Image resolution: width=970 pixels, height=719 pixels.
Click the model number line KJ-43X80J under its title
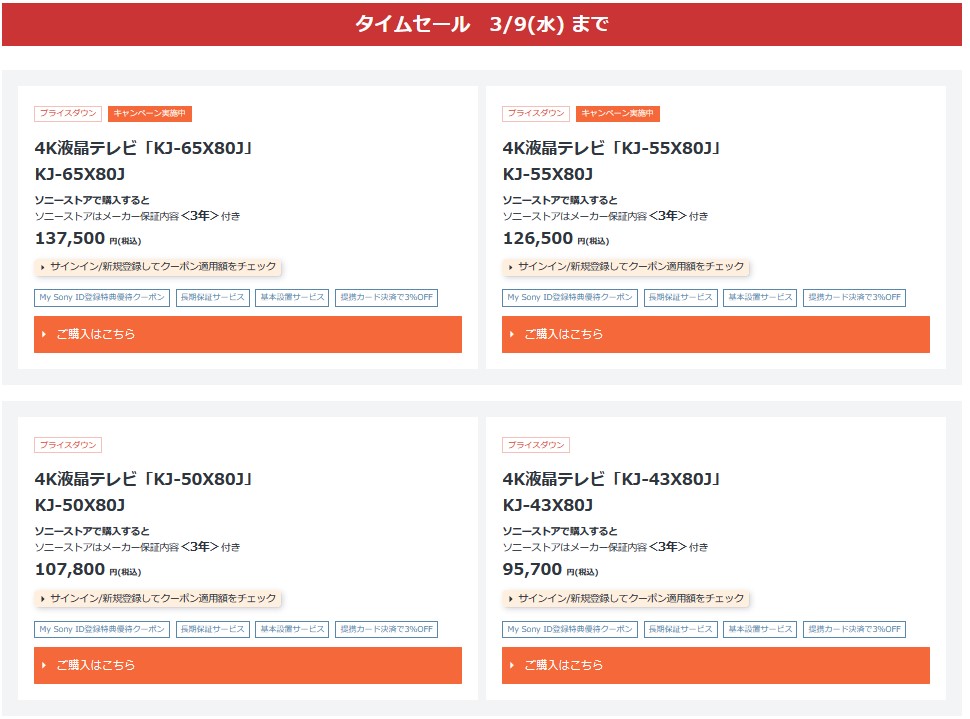pos(547,506)
